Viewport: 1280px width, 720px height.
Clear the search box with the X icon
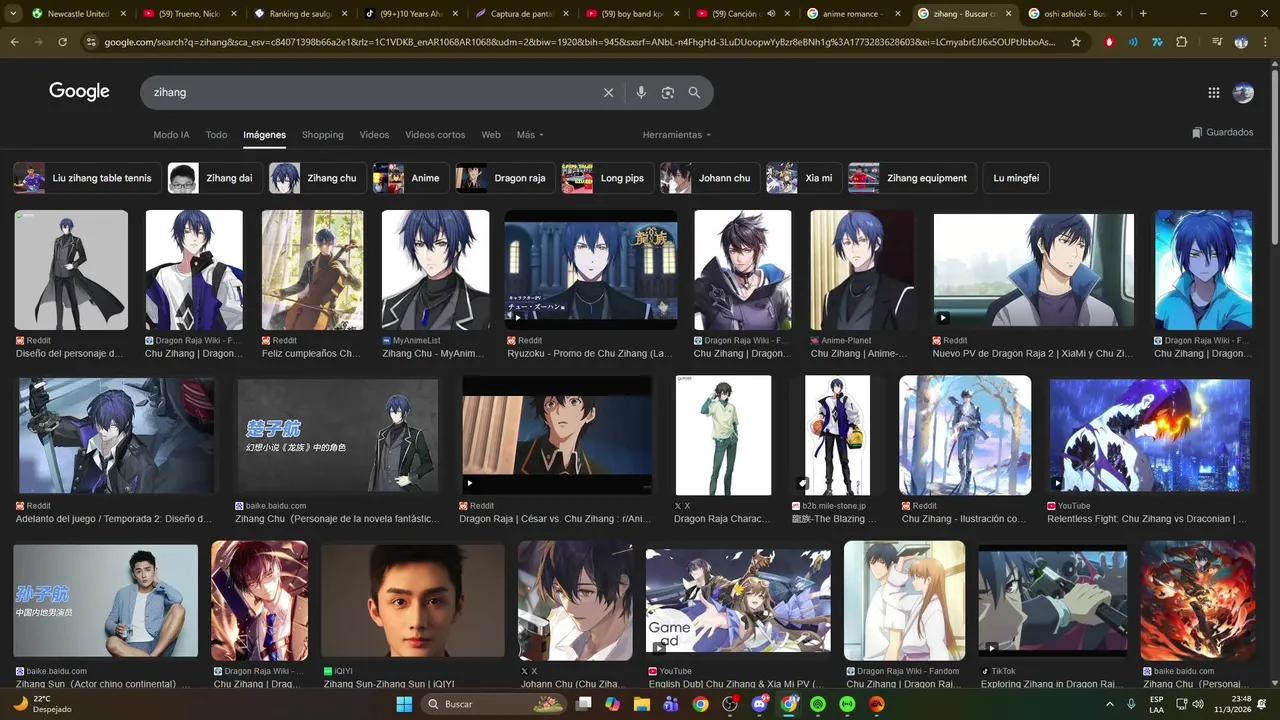[x=608, y=92]
